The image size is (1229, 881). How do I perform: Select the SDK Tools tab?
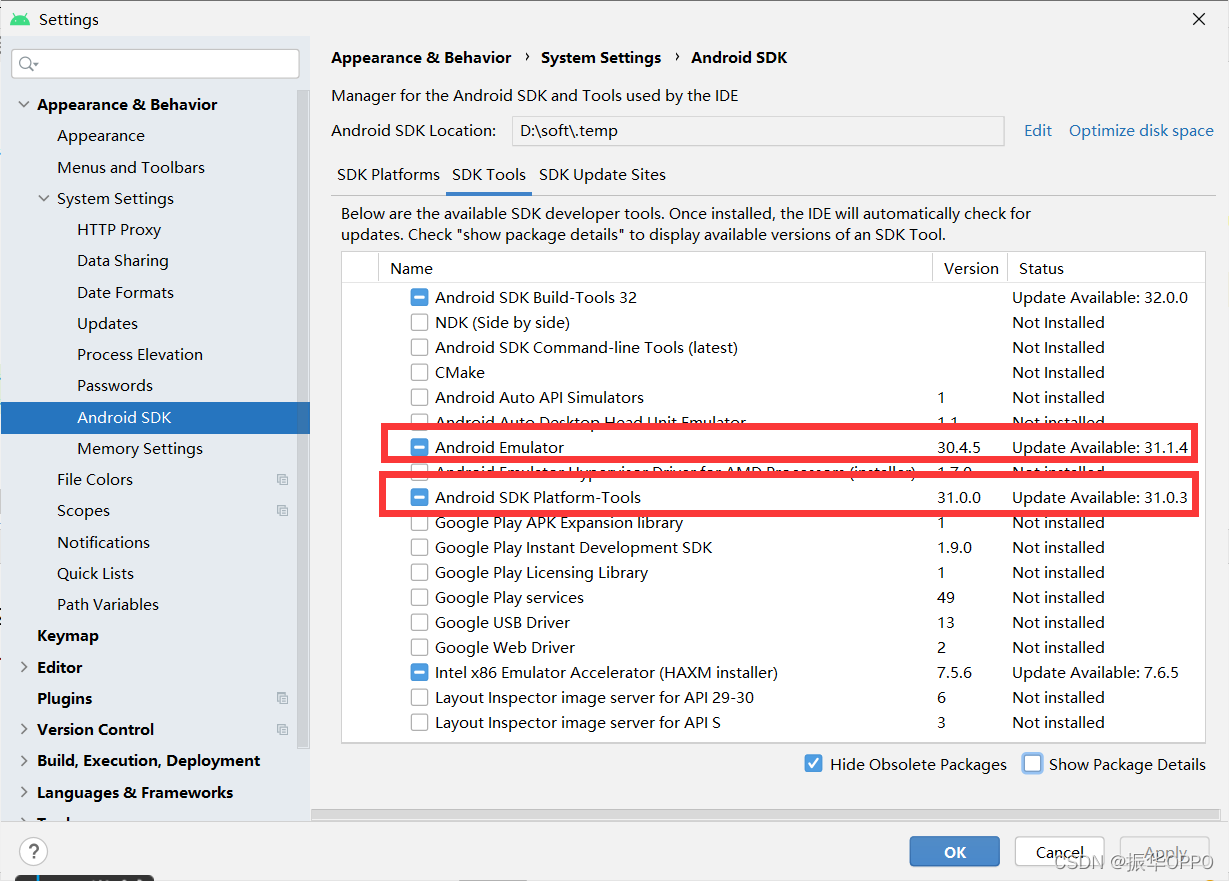coord(489,174)
